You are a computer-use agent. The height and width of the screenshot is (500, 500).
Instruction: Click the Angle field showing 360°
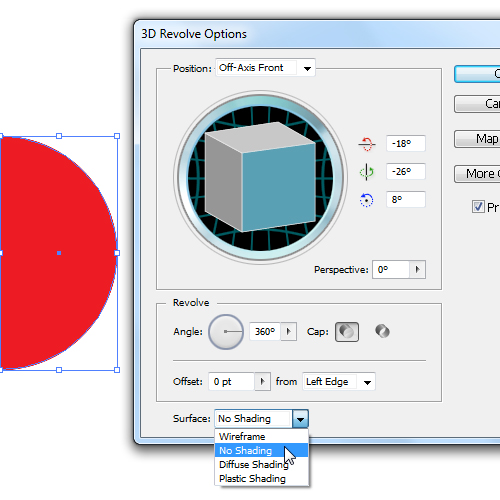coord(265,332)
